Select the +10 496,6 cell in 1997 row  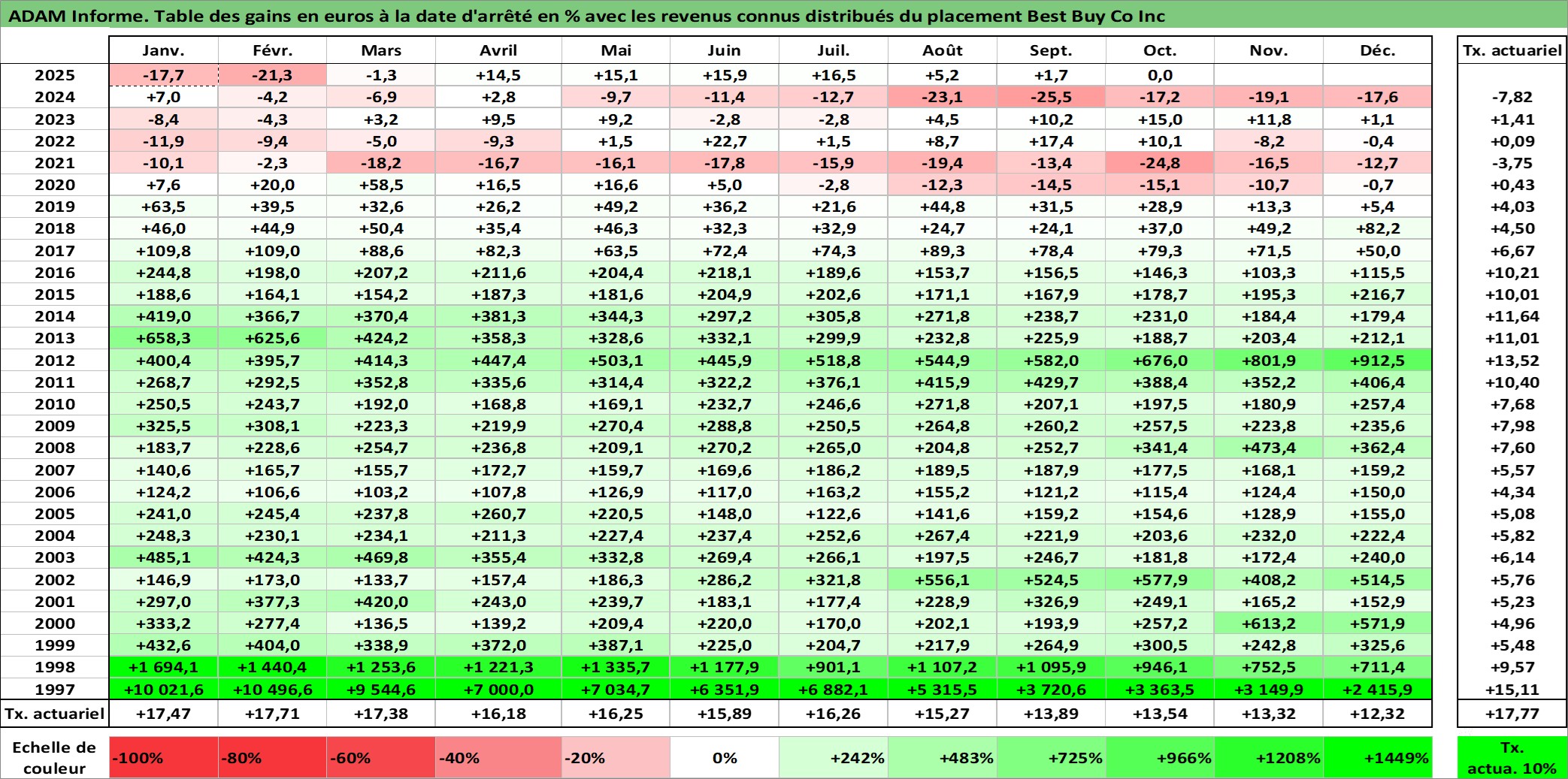[272, 689]
